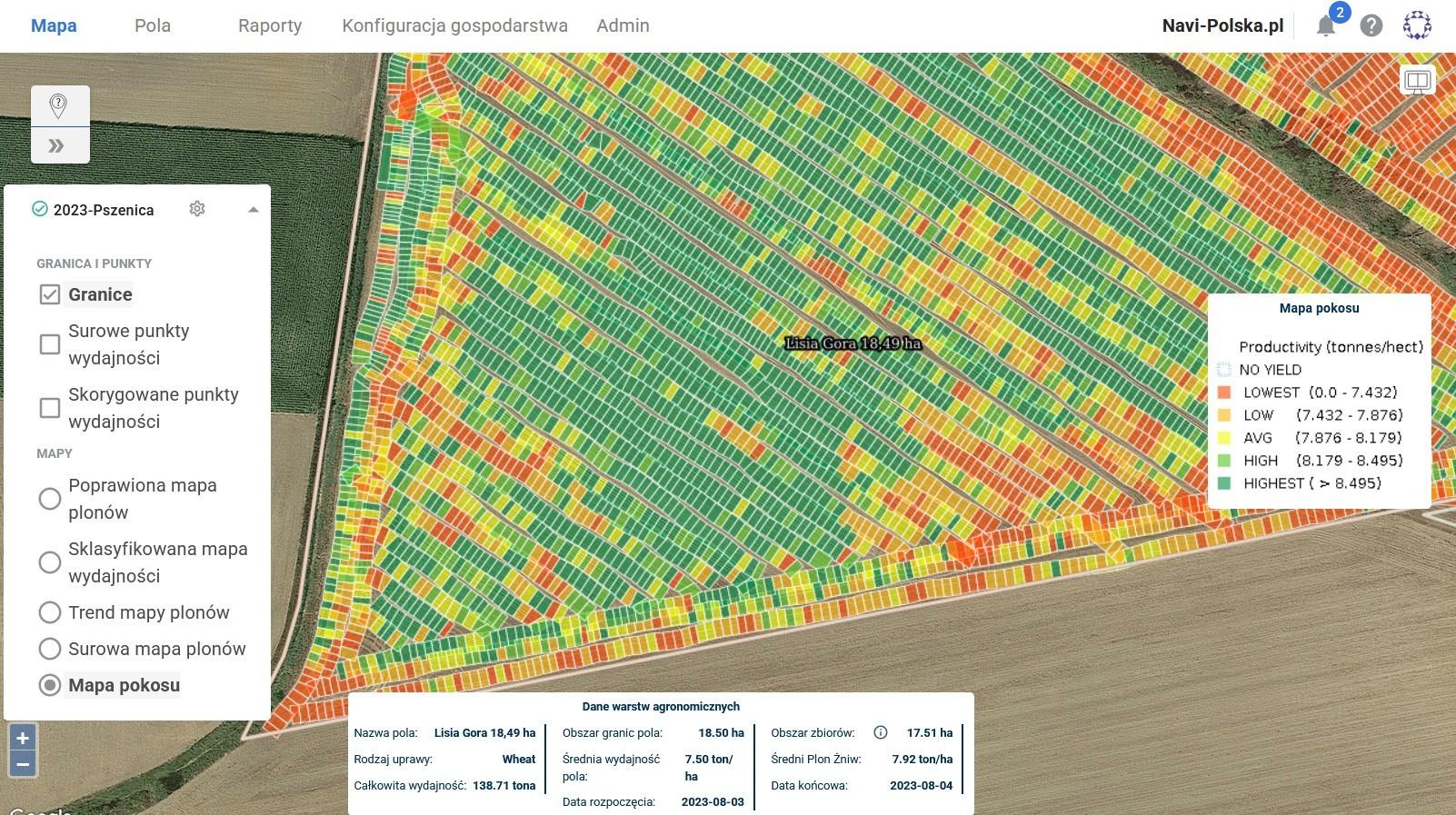Image resolution: width=1456 pixels, height=815 pixels.
Task: Open the Pola tab
Action: 153,25
